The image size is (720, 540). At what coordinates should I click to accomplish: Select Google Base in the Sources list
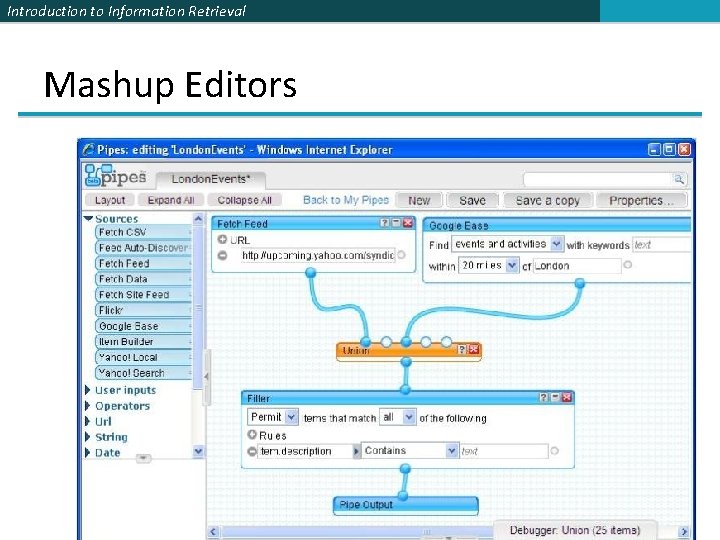point(143,326)
